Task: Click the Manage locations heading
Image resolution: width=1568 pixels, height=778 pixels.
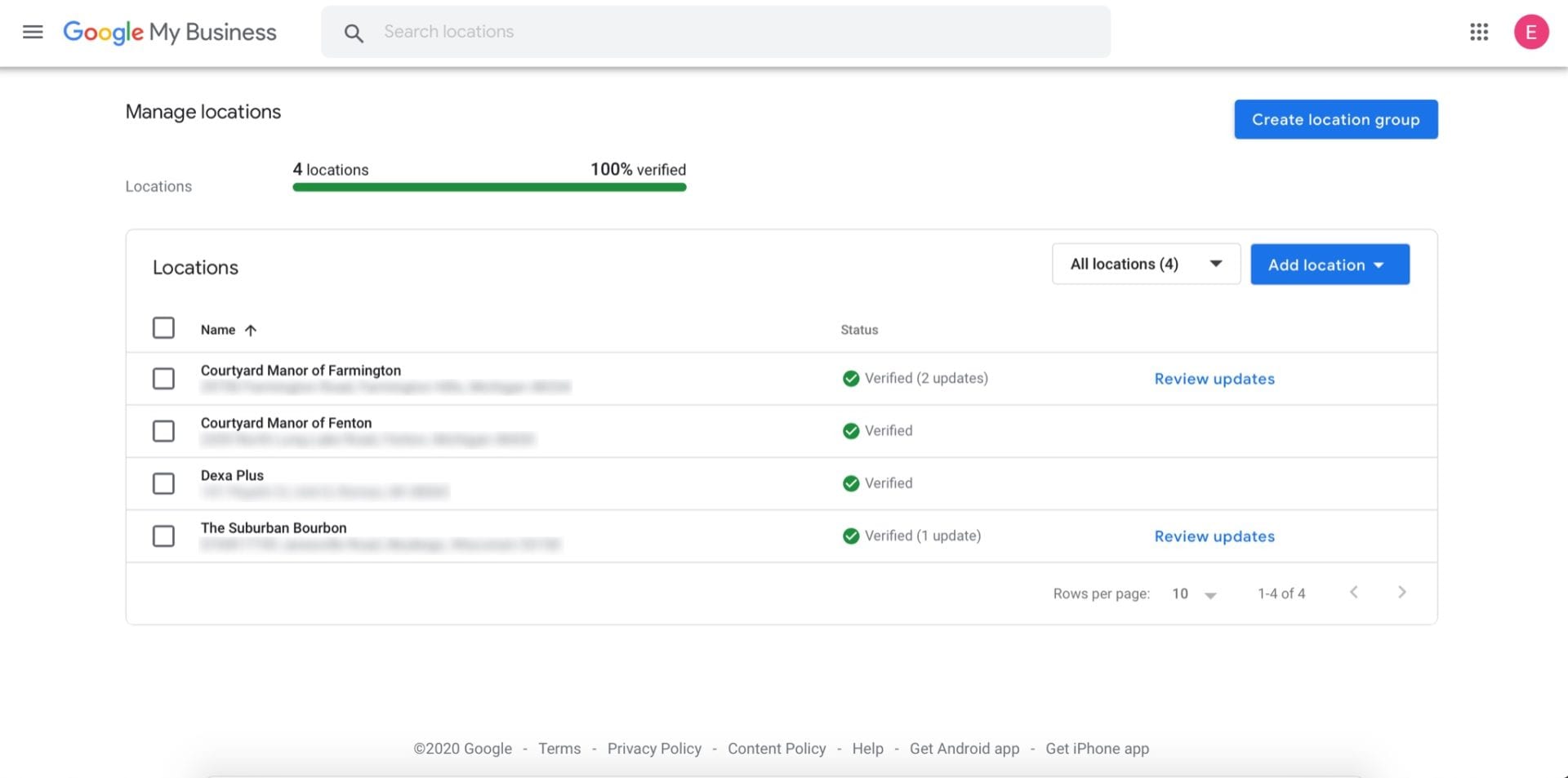Action: pos(203,112)
